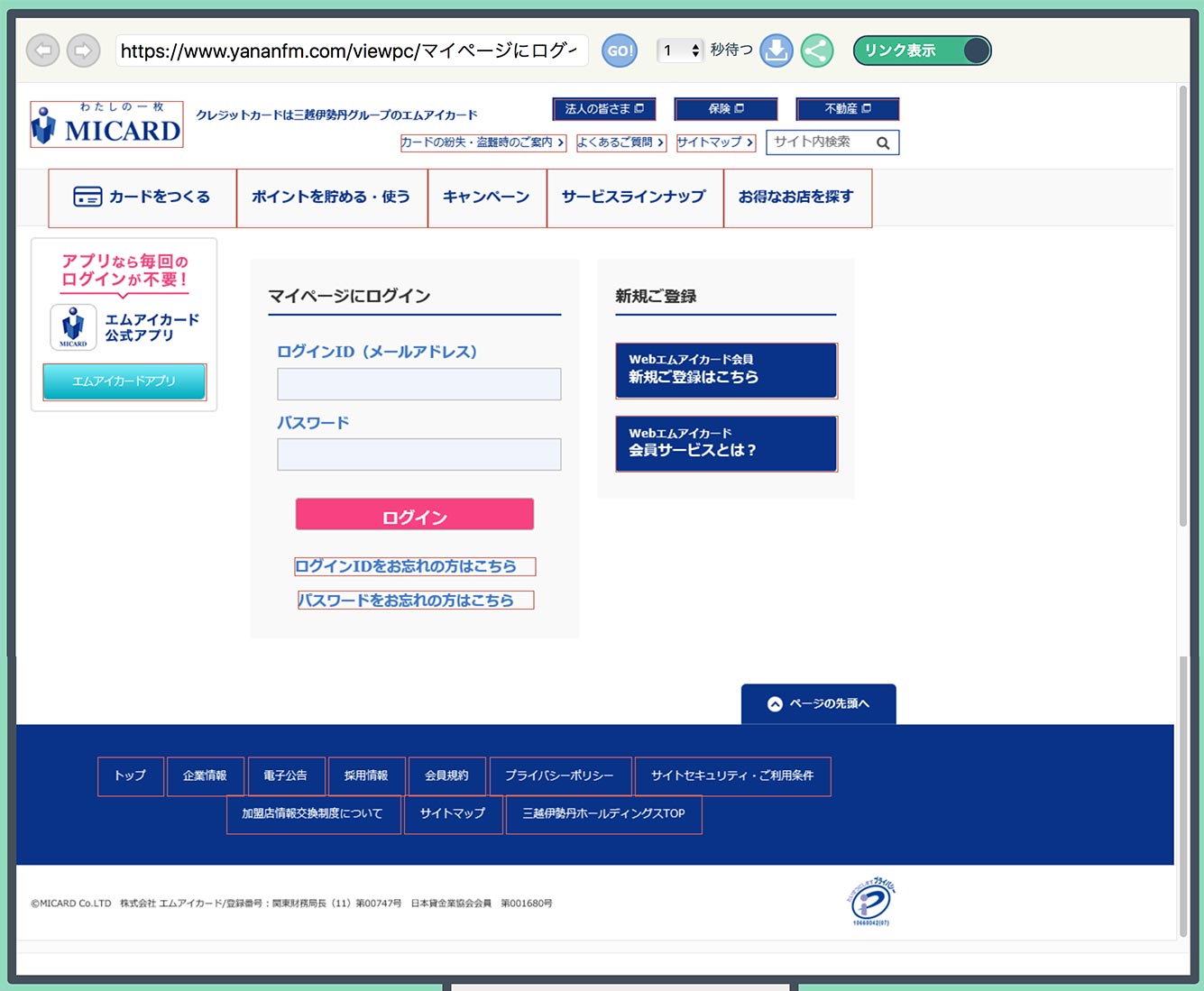Open footer 会員規約 link
Viewport: 1204px width, 991px height.
point(447,776)
